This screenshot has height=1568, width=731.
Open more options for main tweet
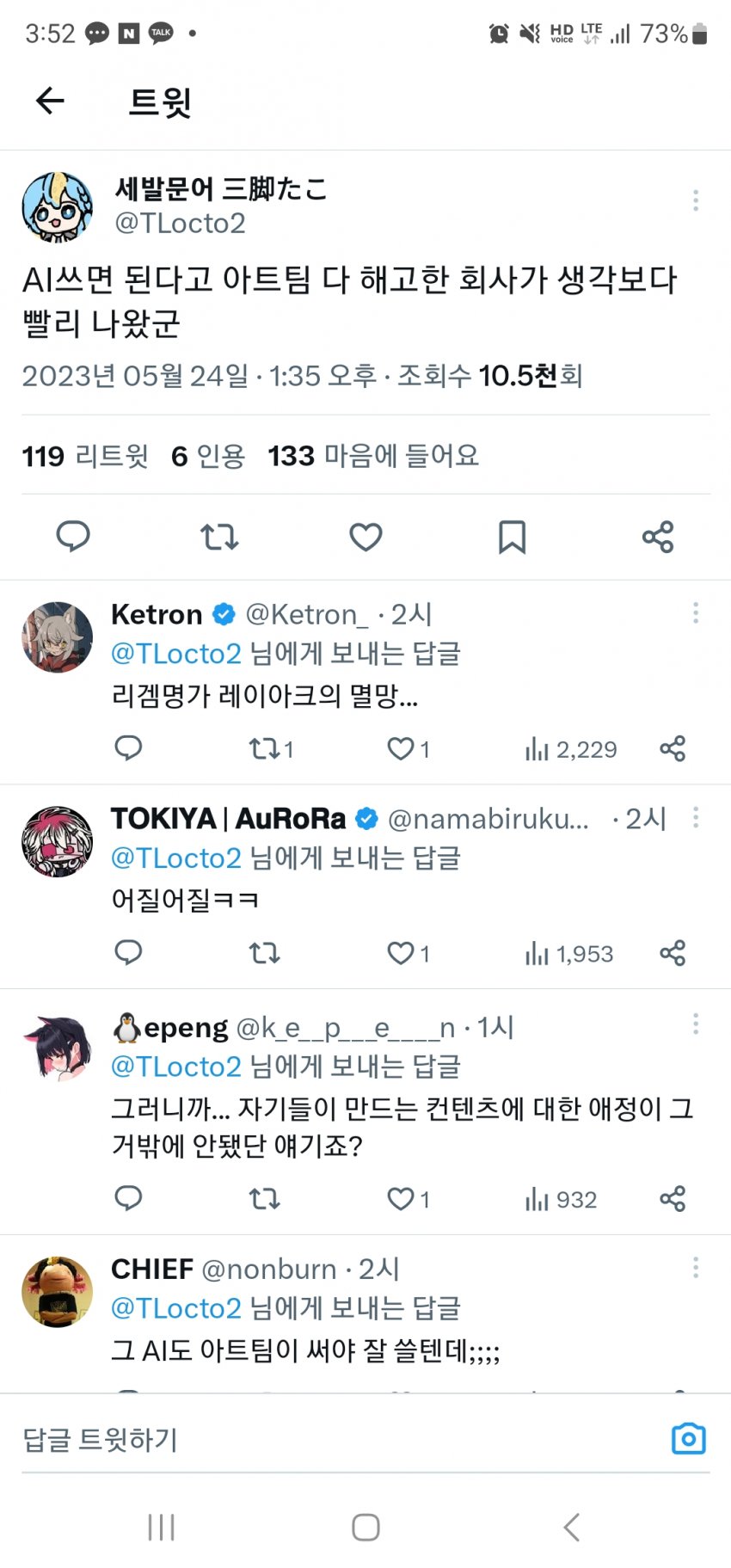[695, 201]
